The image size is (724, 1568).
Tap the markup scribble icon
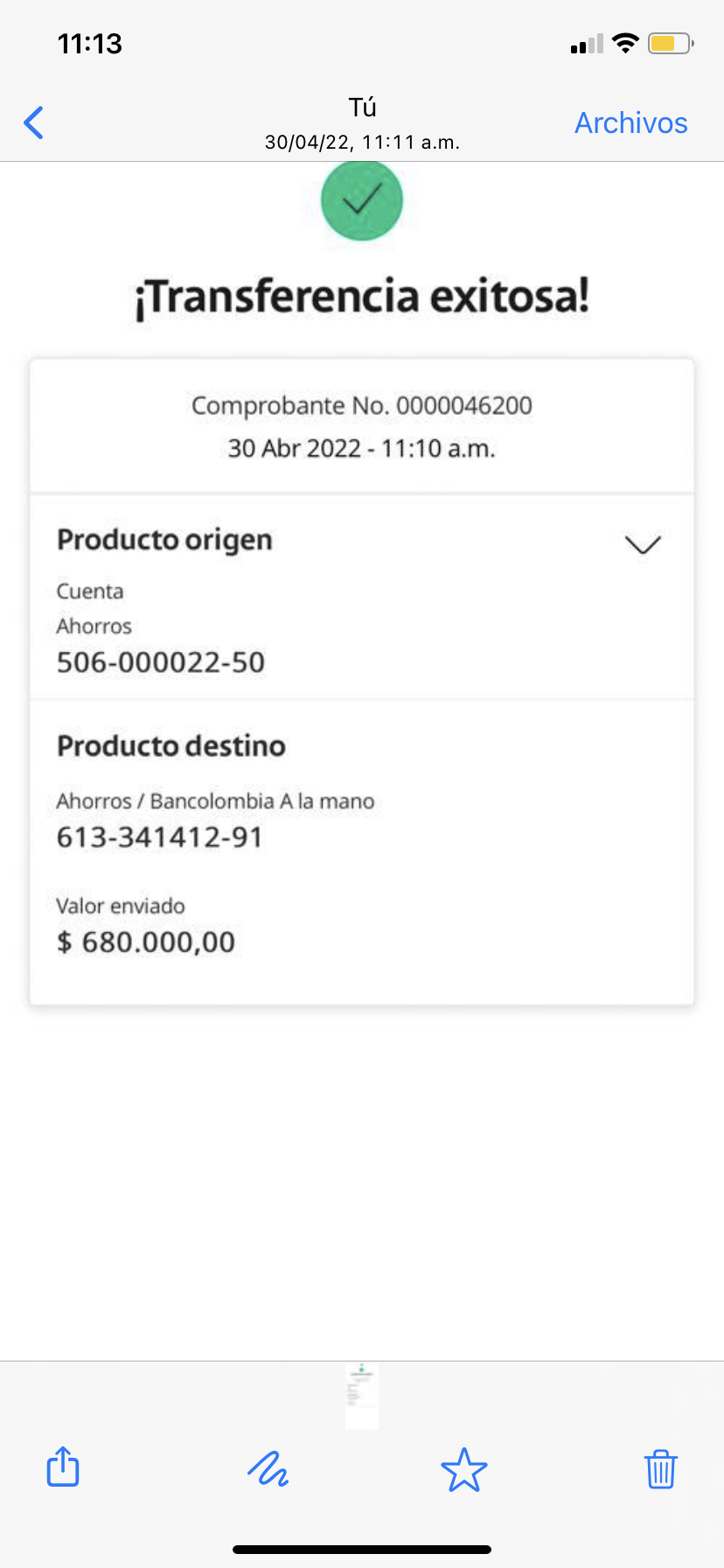268,1468
